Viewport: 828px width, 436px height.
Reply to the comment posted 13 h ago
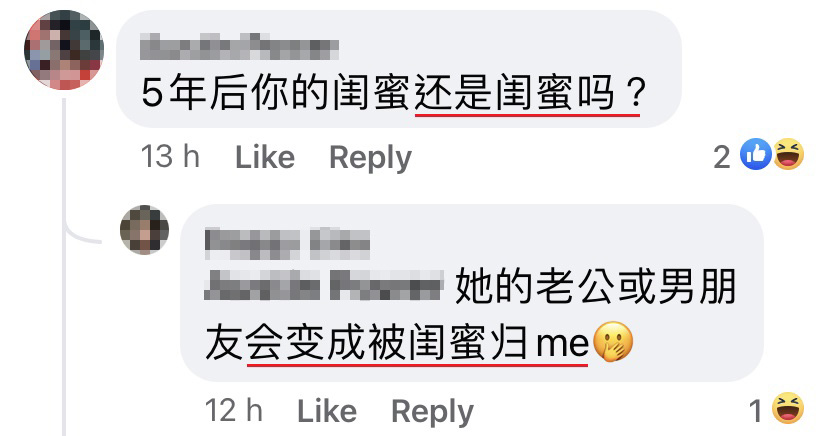click(x=370, y=158)
